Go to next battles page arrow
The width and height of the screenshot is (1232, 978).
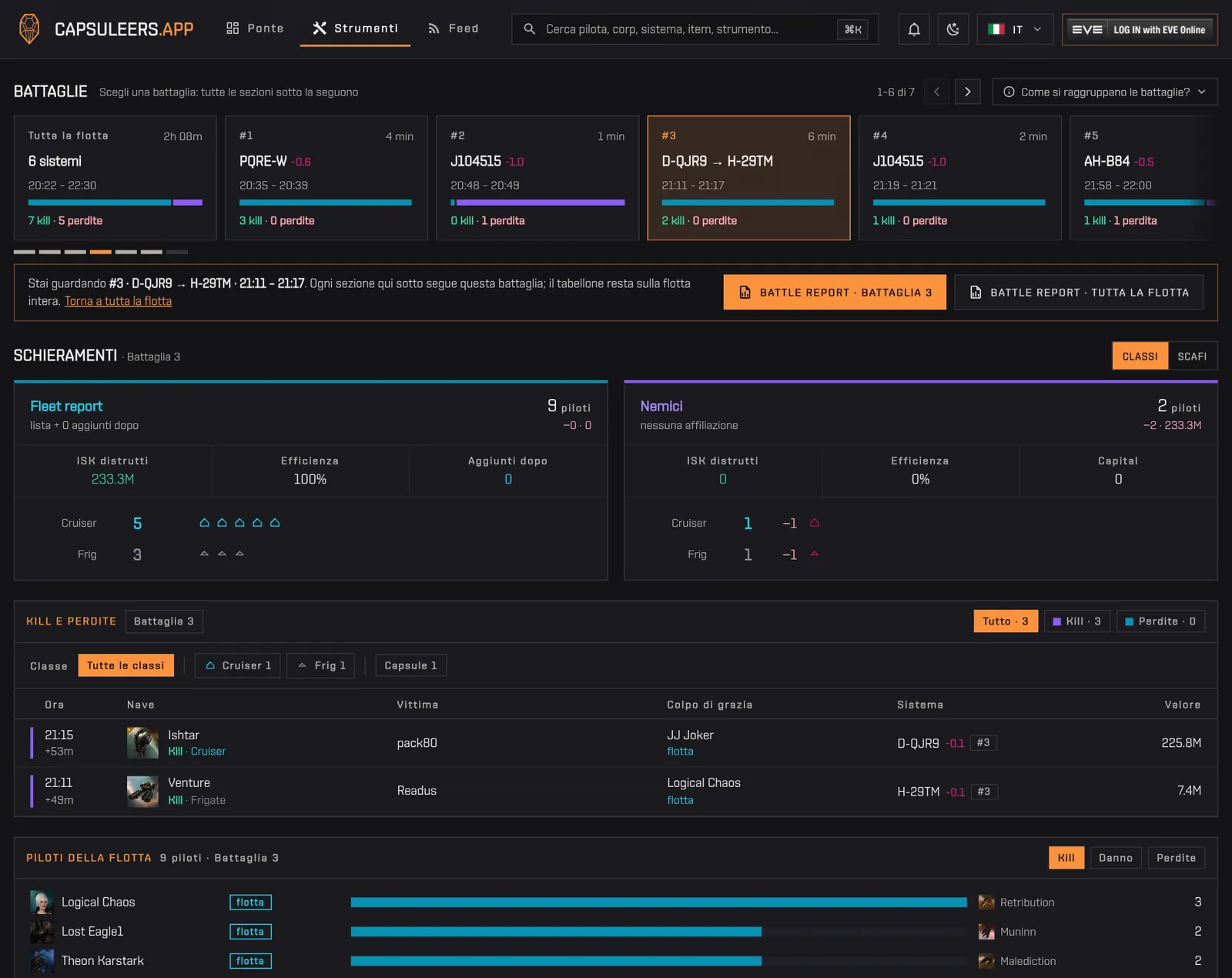pos(968,92)
